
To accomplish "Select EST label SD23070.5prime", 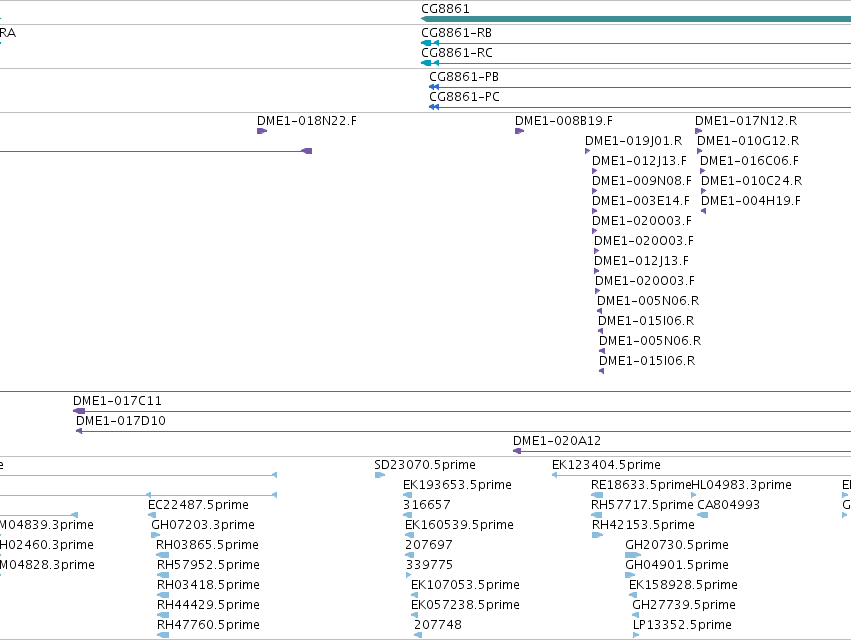I will (x=424, y=465).
